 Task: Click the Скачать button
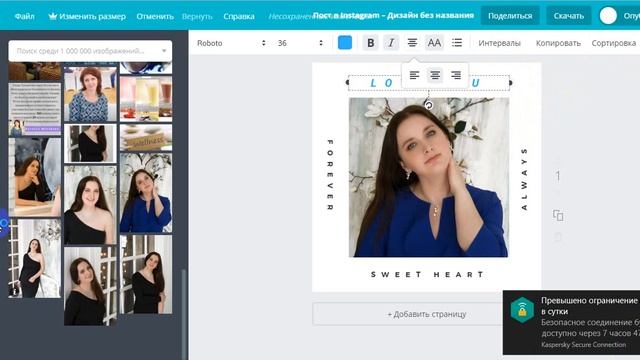pos(569,16)
